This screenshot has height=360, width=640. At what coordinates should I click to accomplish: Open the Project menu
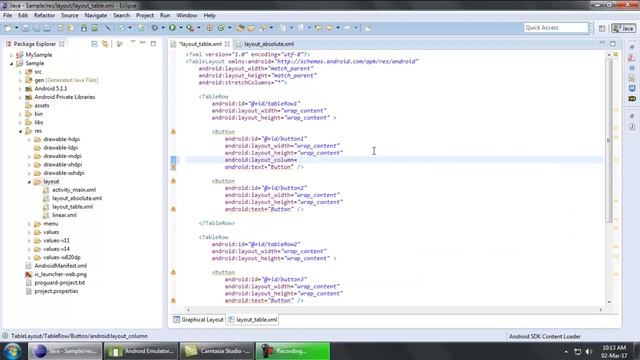click(x=144, y=16)
